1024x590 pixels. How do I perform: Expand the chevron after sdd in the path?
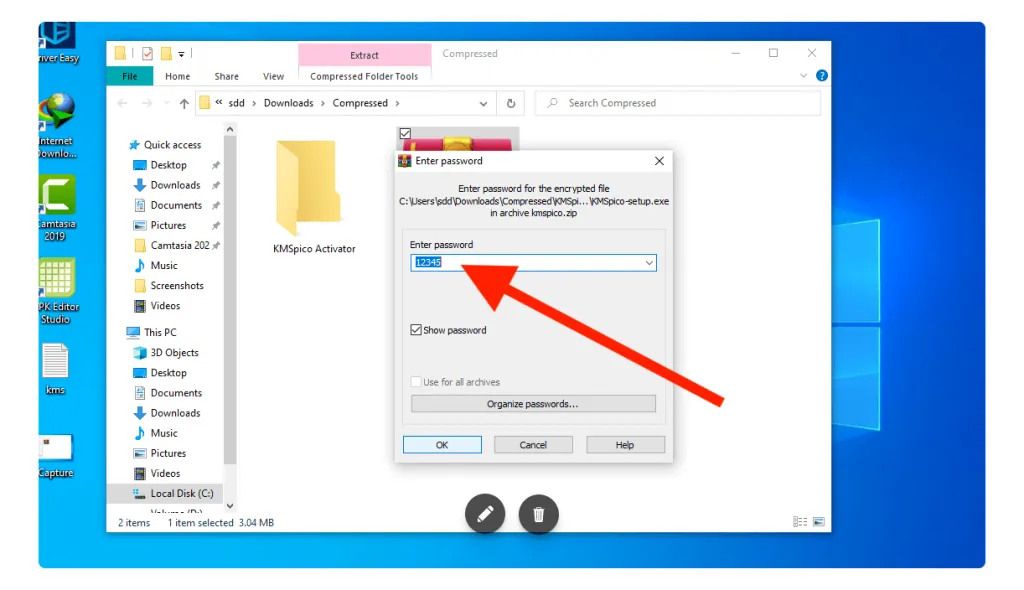click(254, 103)
